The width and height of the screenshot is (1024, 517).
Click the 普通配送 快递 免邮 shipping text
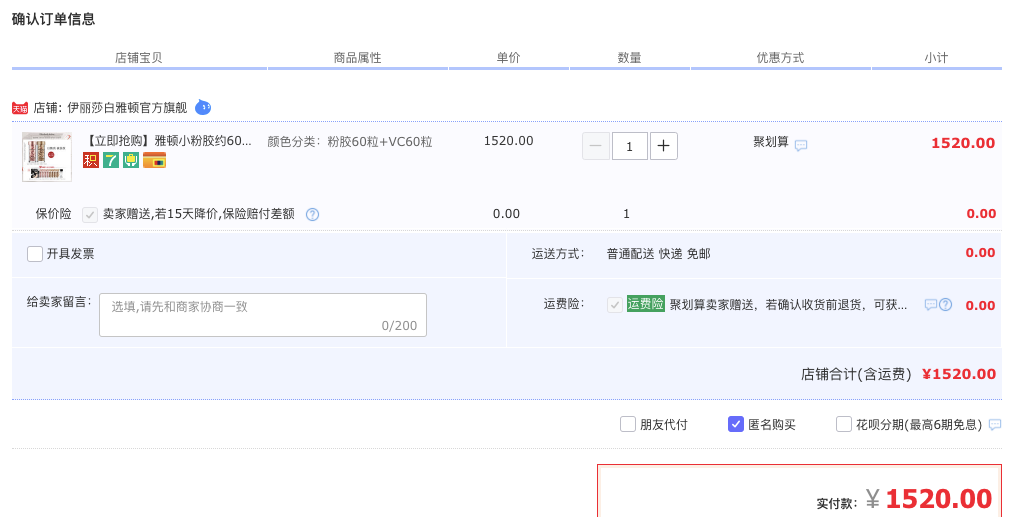(658, 254)
